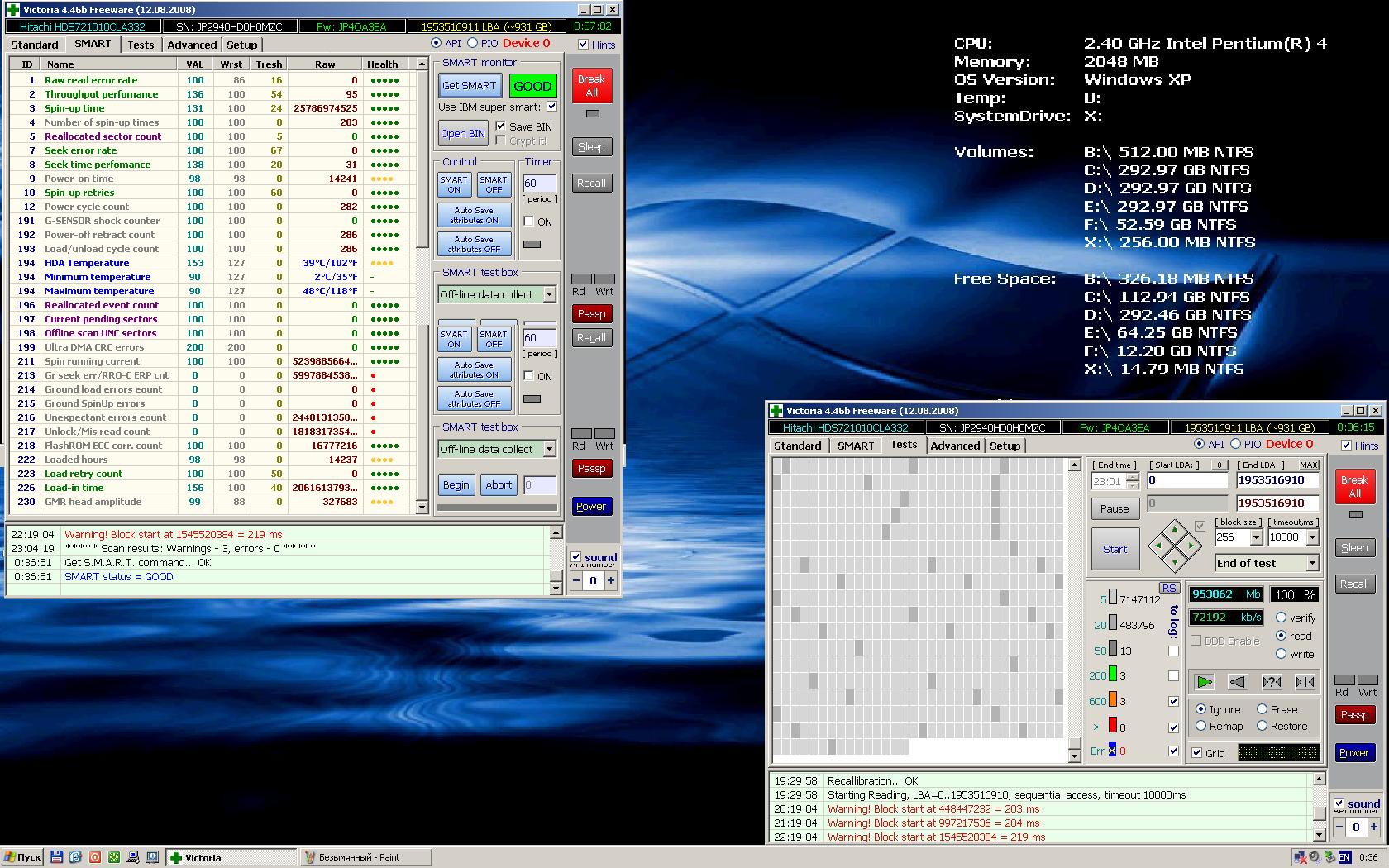
Task: Click Begin in SMART test box
Action: click(x=456, y=485)
